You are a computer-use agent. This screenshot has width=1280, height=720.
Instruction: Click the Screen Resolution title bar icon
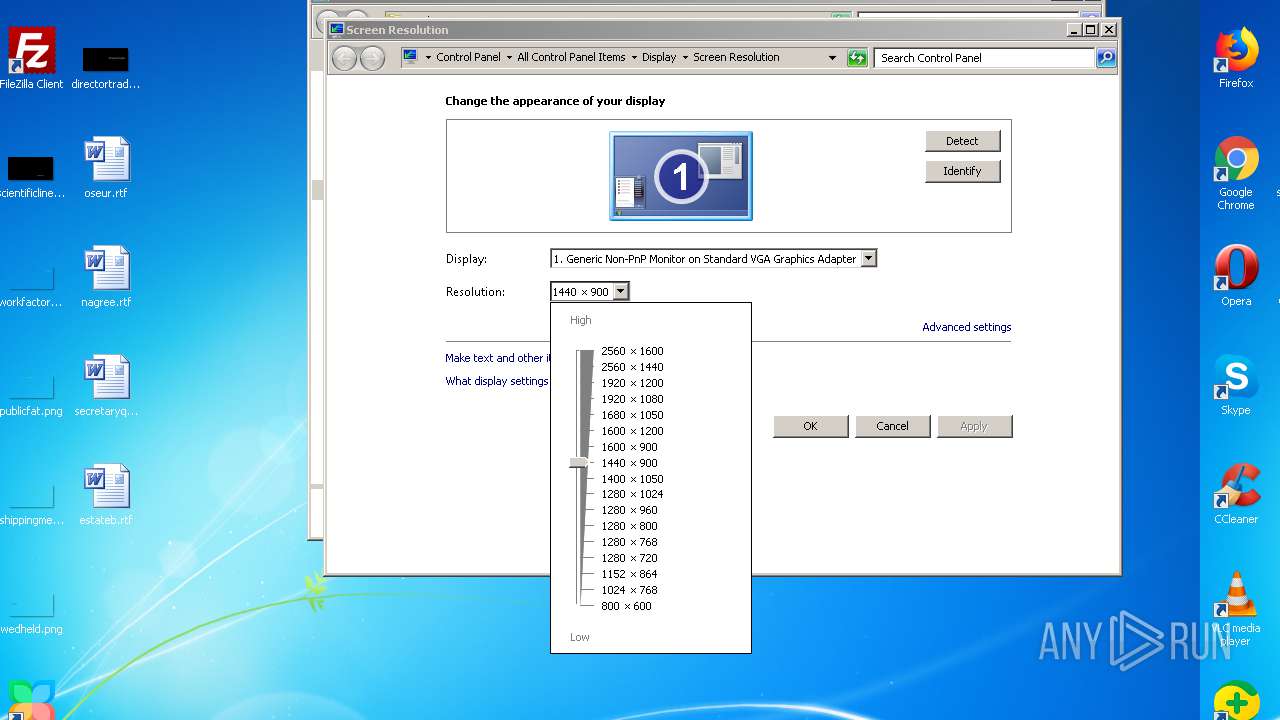tap(337, 30)
